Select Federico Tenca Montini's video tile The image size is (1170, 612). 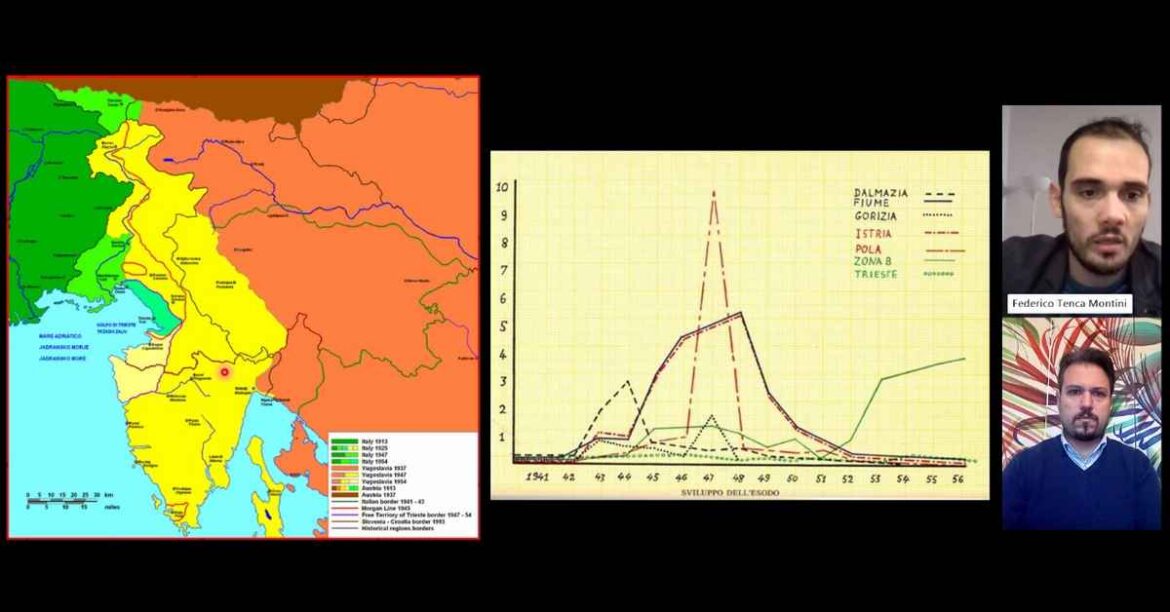point(1081,209)
